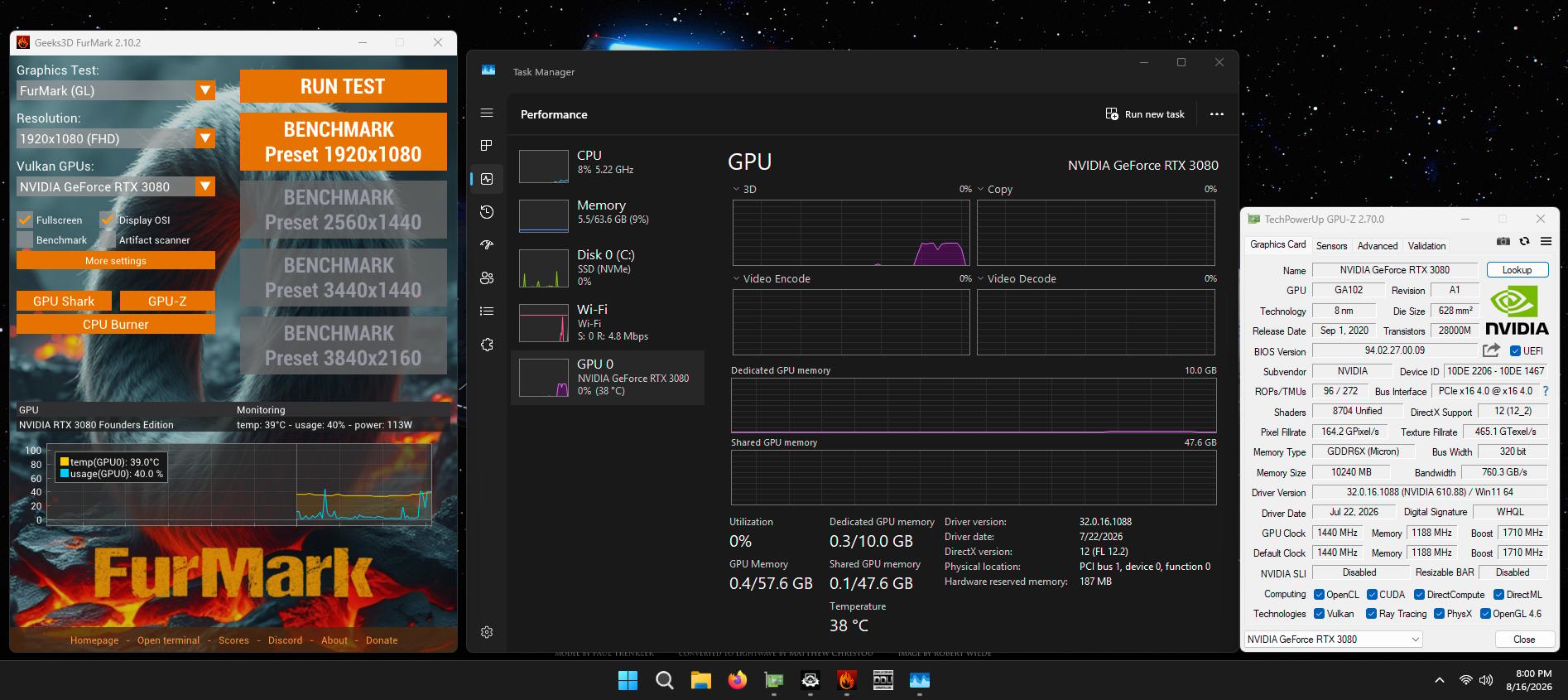The height and width of the screenshot is (700, 1568).
Task: Open Windows Start menu
Action: coord(628,680)
